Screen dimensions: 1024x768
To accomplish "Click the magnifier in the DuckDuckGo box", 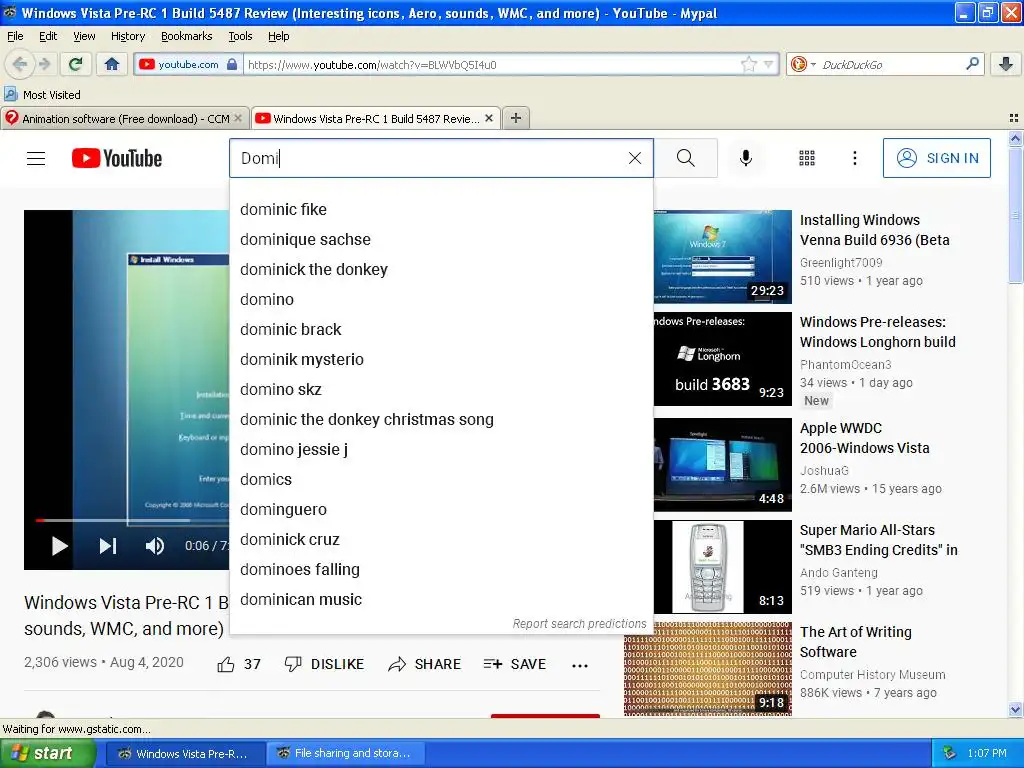I will pyautogui.click(x=972, y=64).
